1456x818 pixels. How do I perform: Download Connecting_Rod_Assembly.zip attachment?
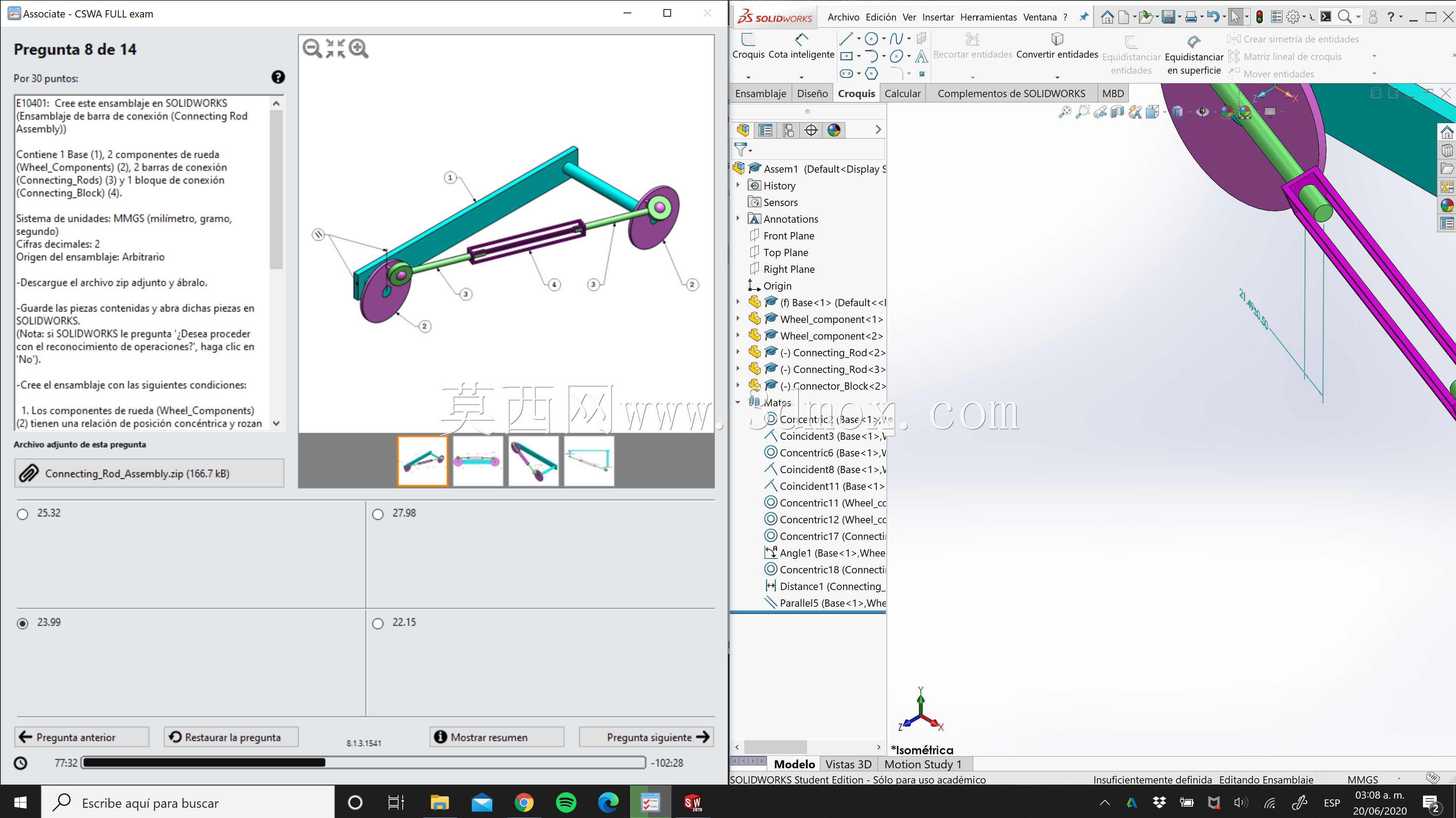point(149,473)
